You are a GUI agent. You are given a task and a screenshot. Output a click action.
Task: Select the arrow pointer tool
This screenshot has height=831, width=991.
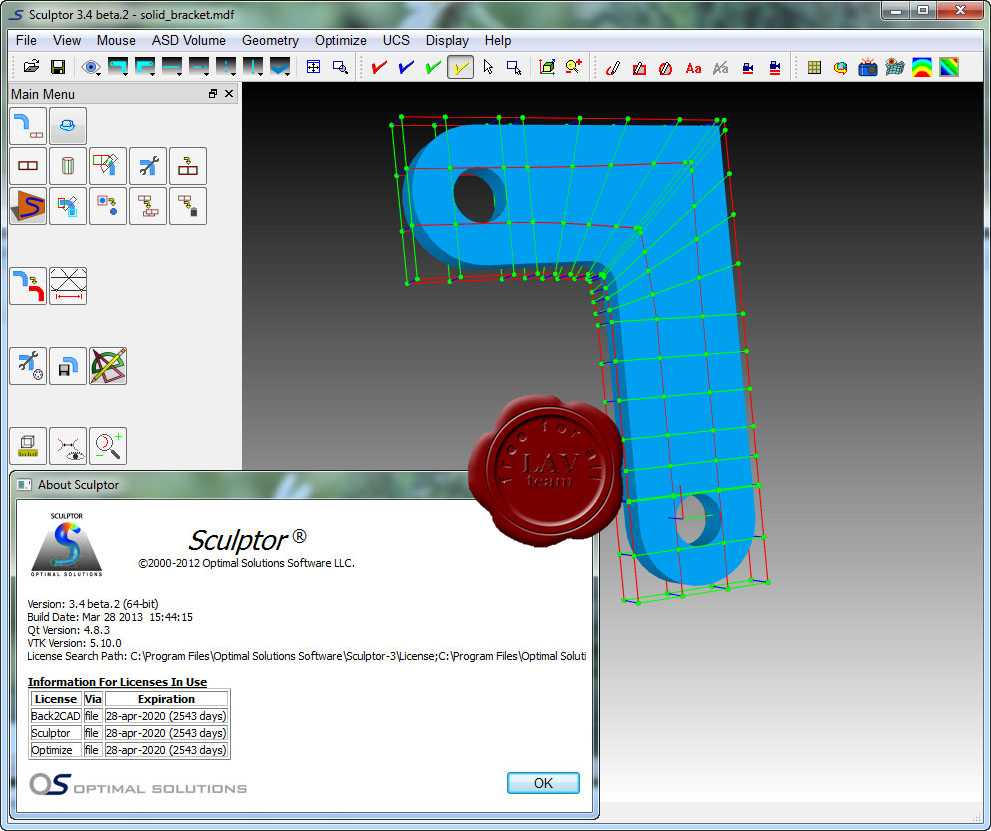pos(488,67)
